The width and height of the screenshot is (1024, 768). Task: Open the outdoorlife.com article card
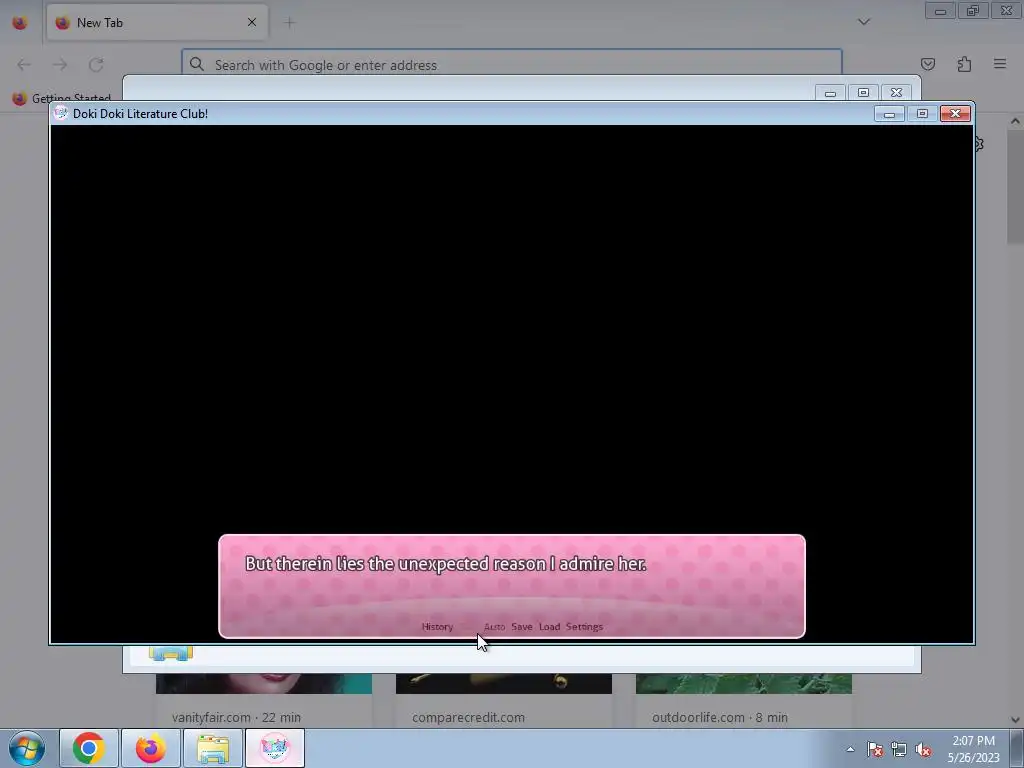[744, 700]
